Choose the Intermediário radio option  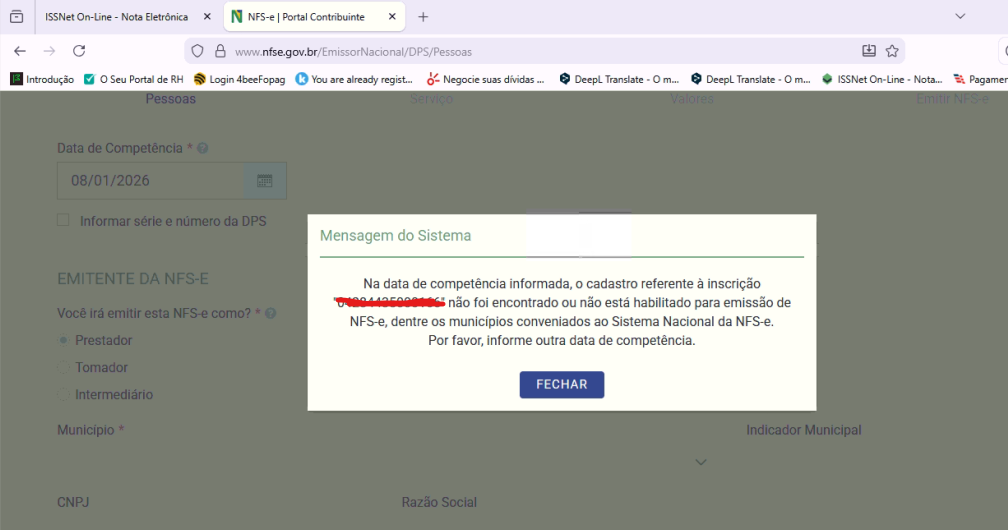[x=64, y=394]
